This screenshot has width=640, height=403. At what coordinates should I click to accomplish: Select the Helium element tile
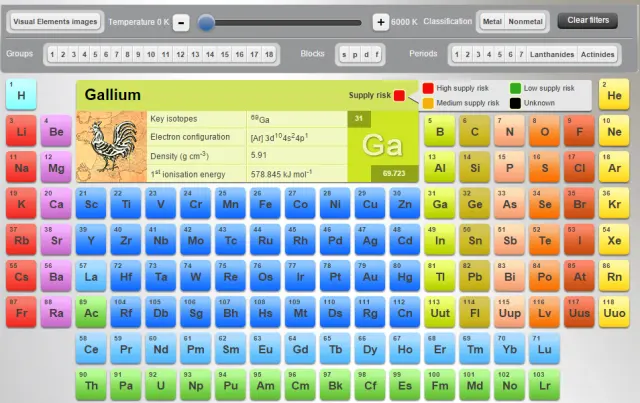coord(614,95)
